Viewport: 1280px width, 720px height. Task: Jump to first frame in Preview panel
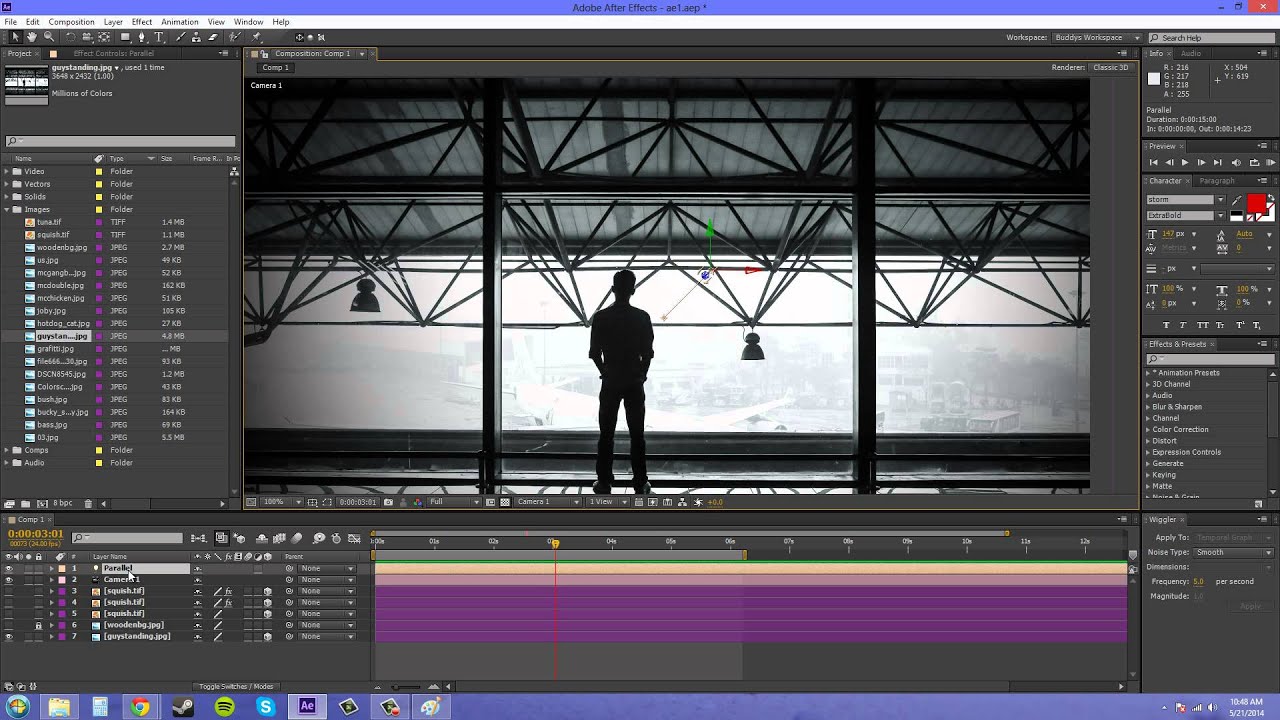pos(1153,162)
